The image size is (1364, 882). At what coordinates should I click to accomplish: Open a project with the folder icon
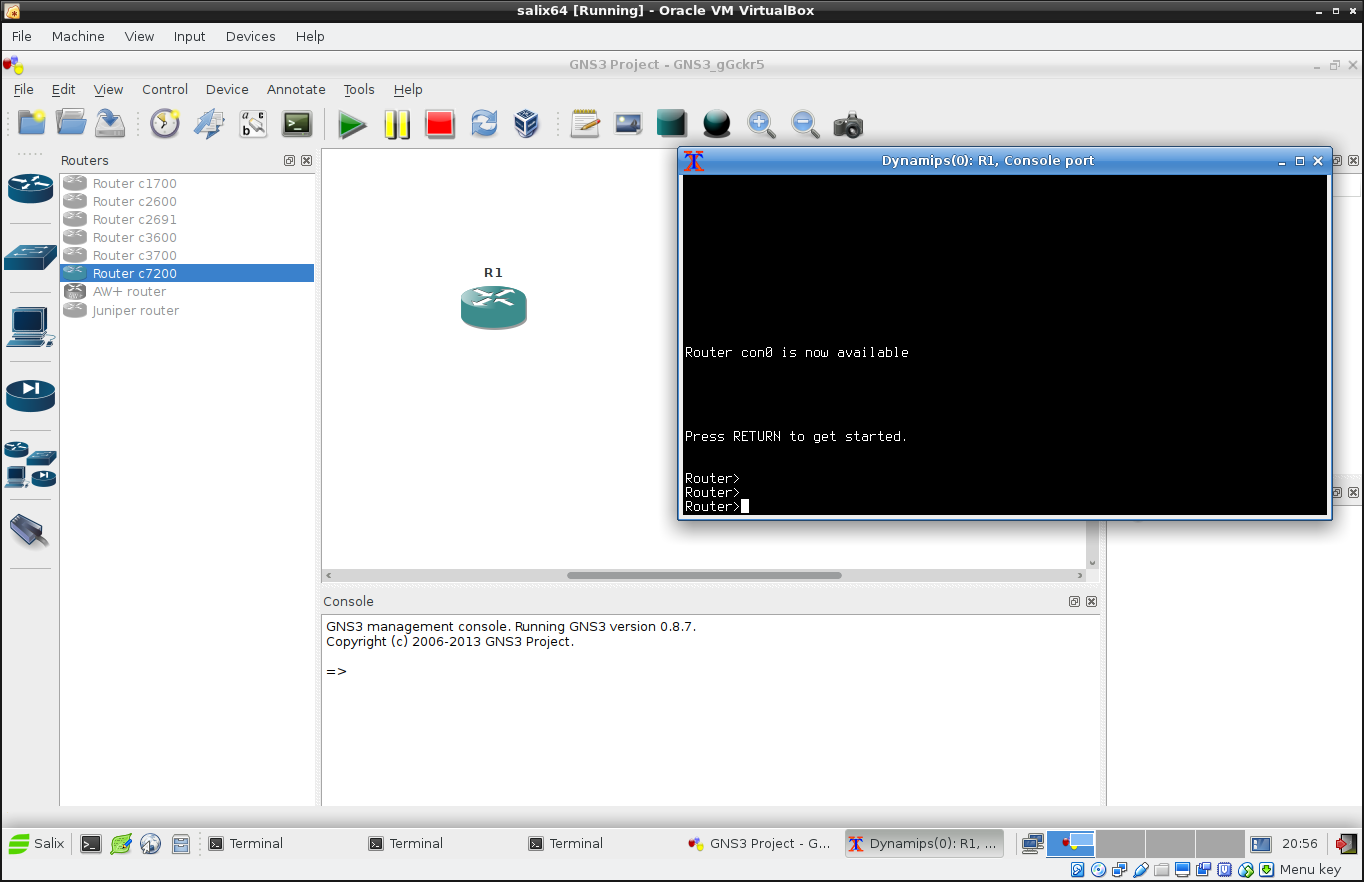71,124
